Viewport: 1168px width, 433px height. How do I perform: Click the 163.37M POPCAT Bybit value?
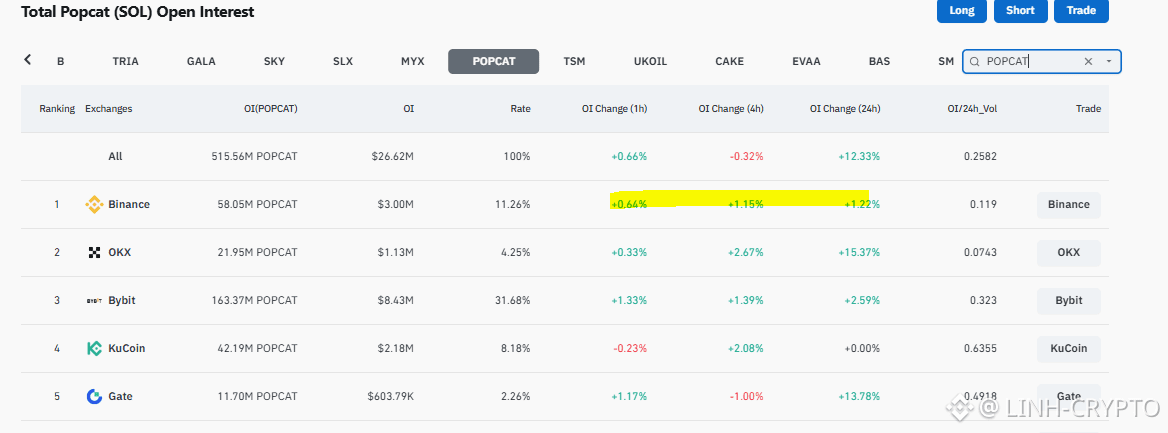click(254, 301)
